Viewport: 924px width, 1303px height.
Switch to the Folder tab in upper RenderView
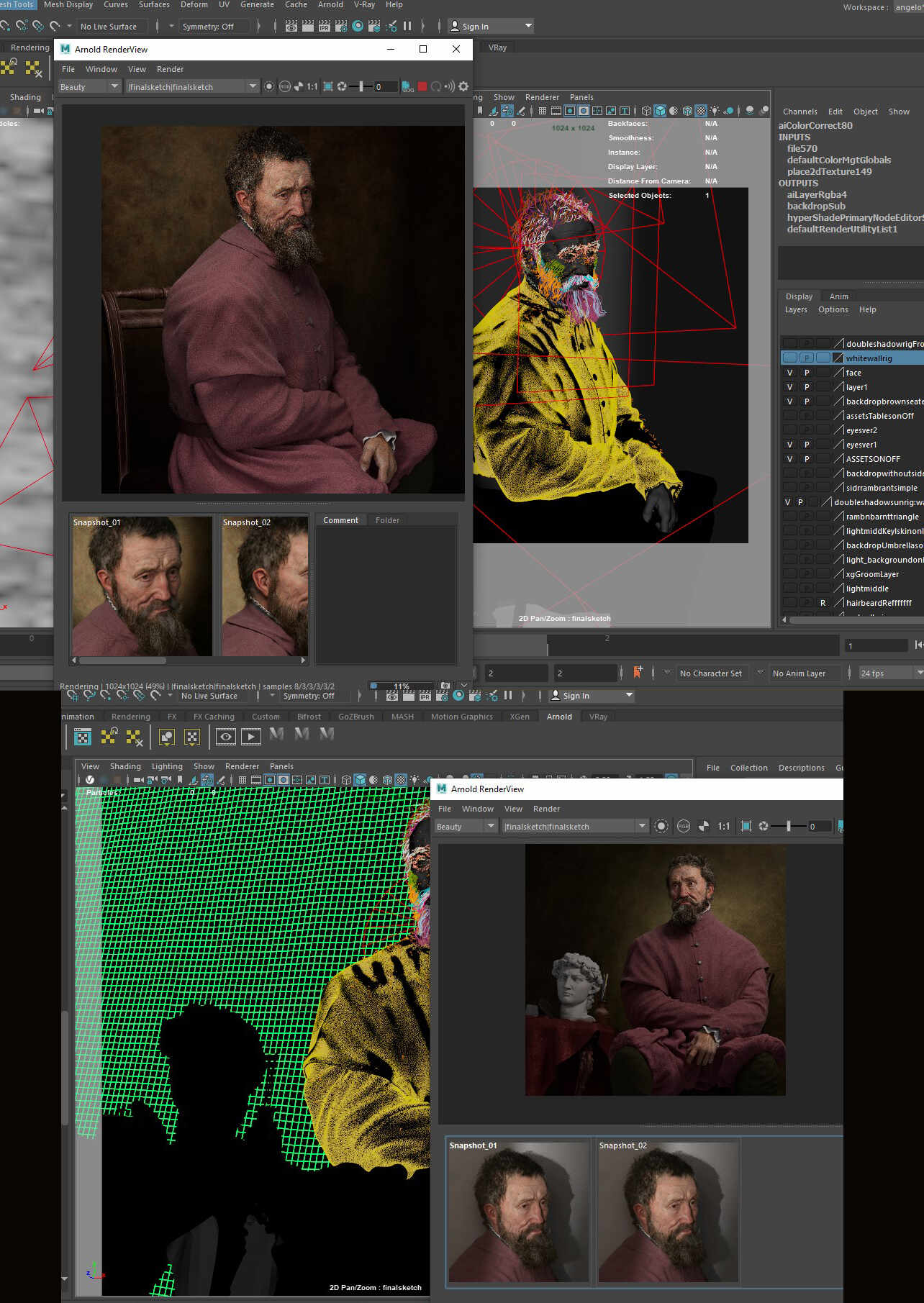387,520
